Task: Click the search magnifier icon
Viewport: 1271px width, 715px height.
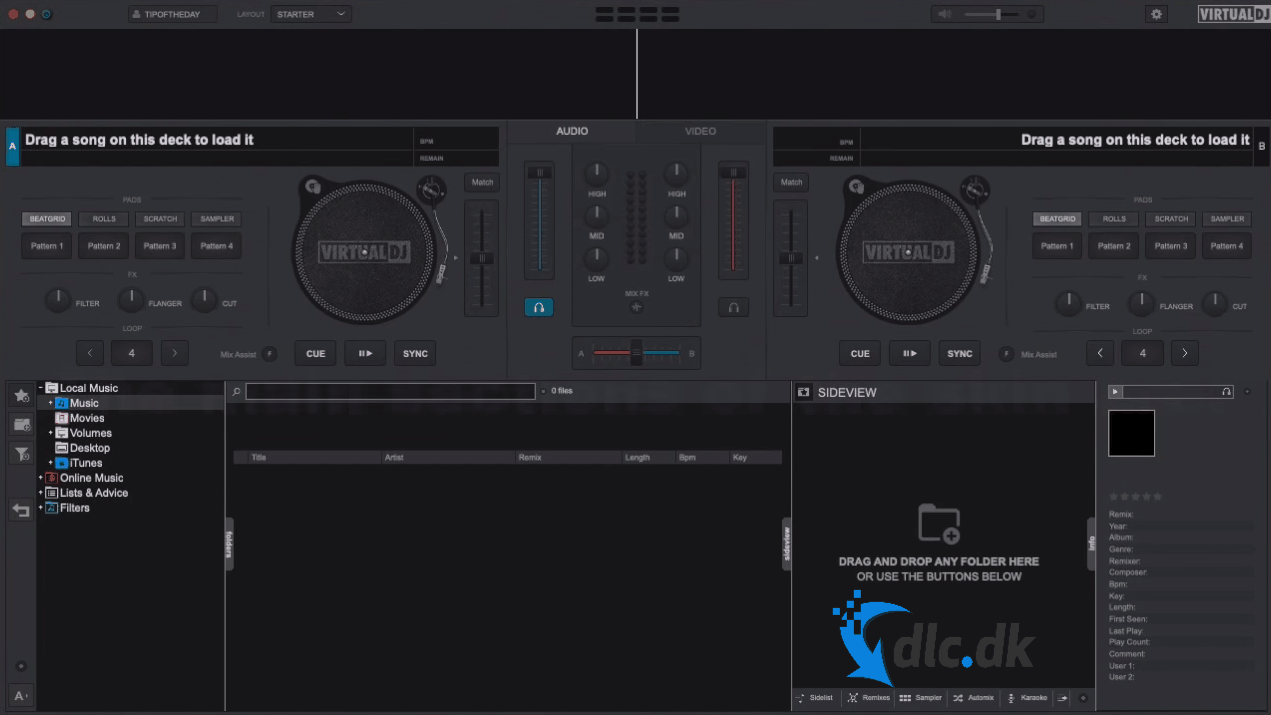Action: point(236,392)
